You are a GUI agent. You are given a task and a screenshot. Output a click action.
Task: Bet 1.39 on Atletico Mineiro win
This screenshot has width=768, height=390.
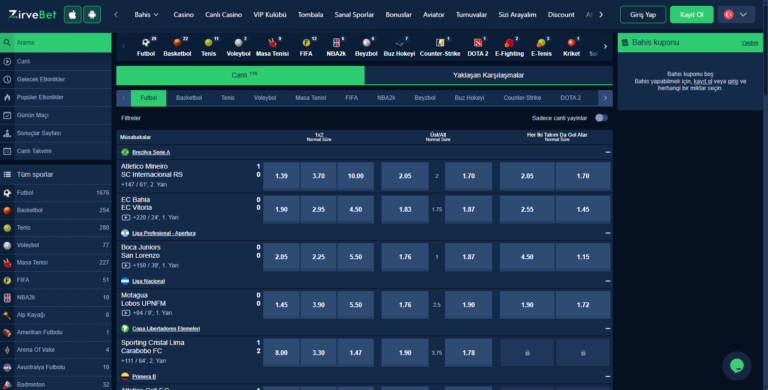[x=281, y=176]
